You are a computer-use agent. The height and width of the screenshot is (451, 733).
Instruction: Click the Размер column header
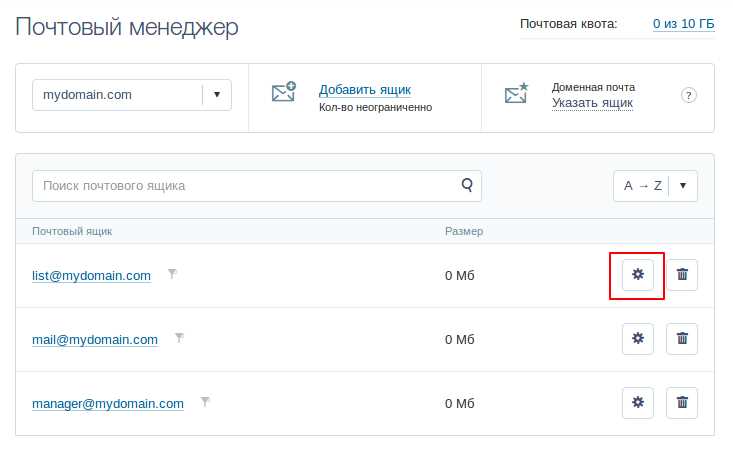pyautogui.click(x=464, y=231)
